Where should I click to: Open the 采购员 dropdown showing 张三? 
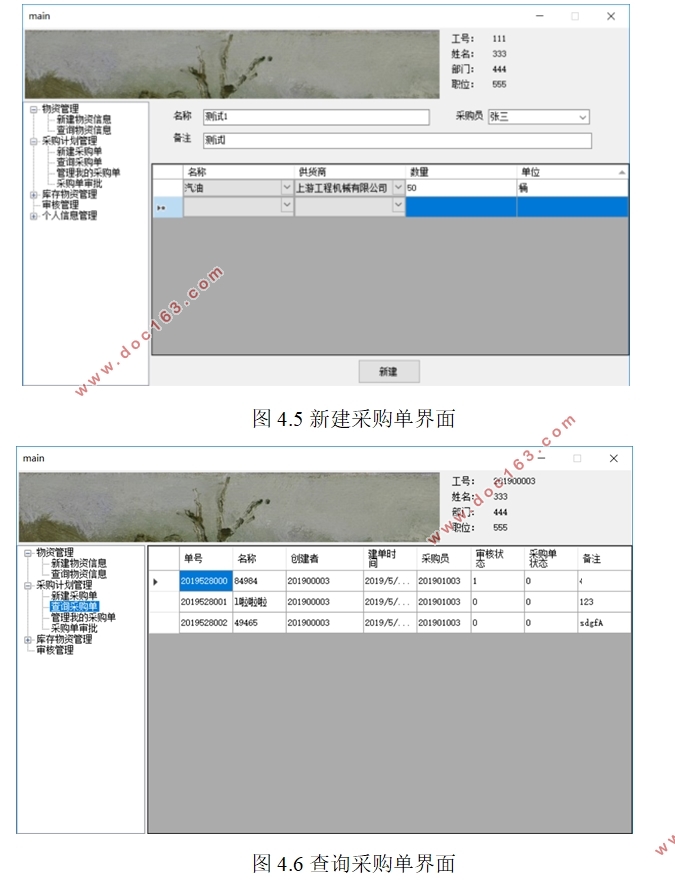click(583, 117)
